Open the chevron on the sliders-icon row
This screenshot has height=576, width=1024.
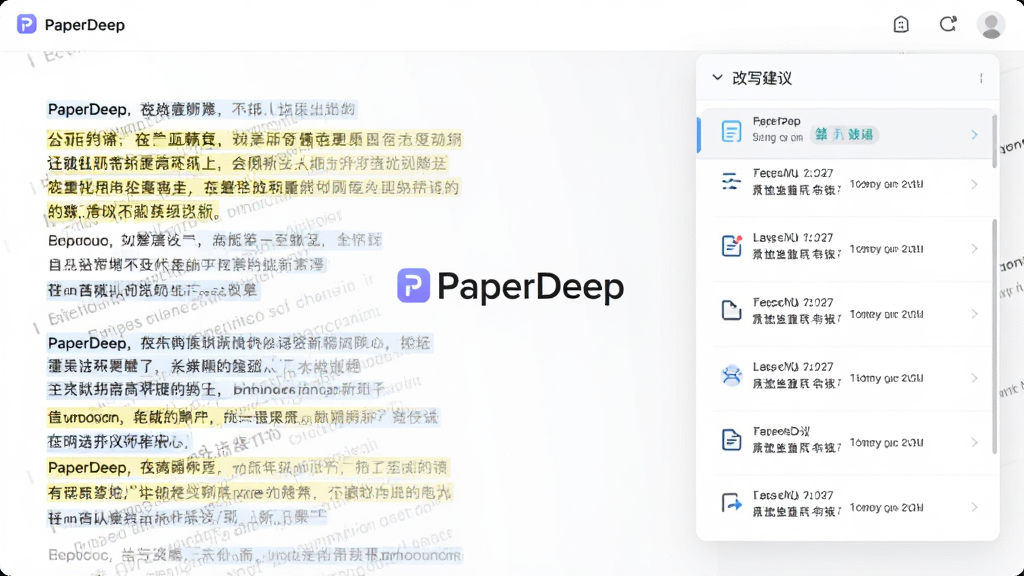click(x=974, y=185)
